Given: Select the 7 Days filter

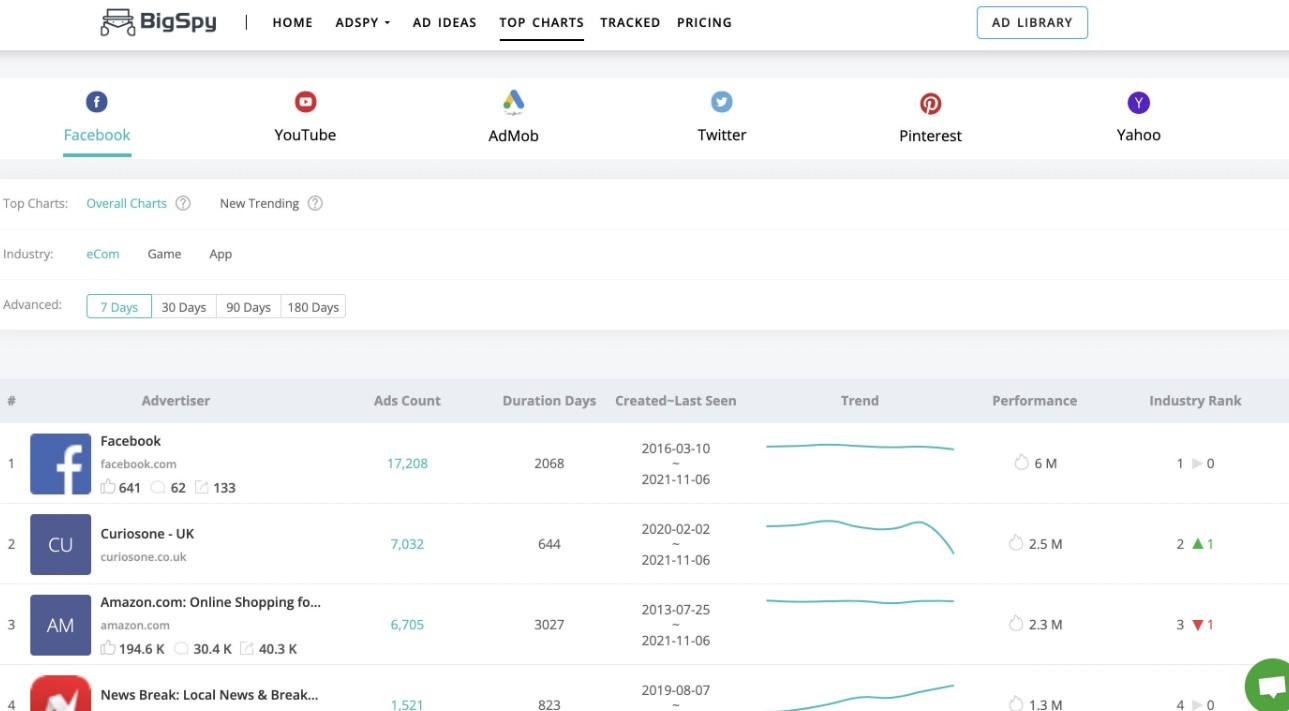Looking at the screenshot, I should (119, 307).
